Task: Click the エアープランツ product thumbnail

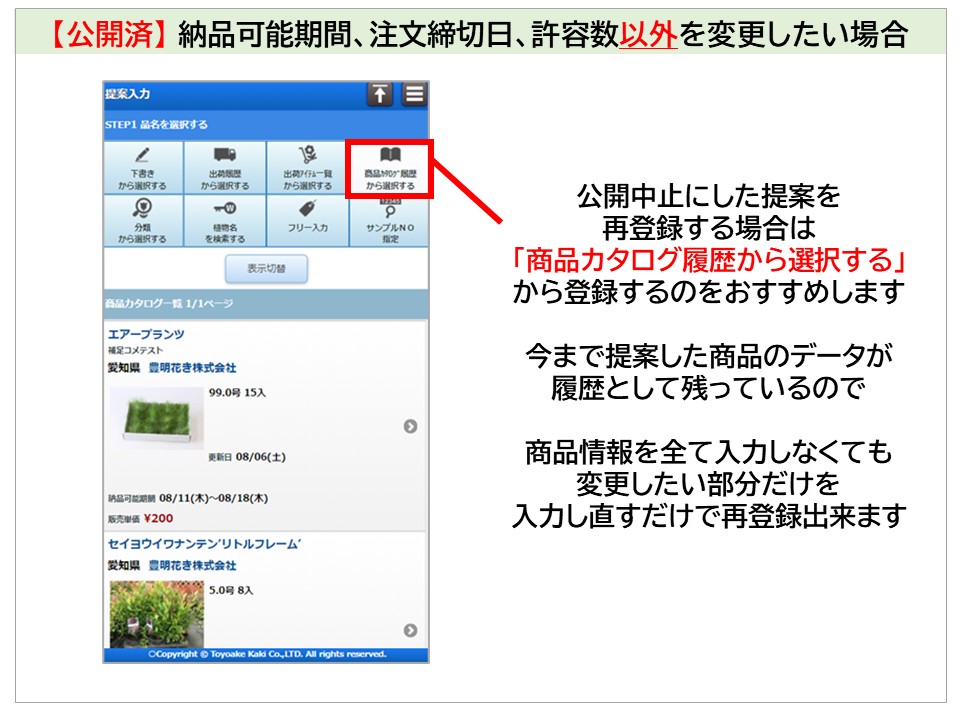Action: tap(154, 419)
